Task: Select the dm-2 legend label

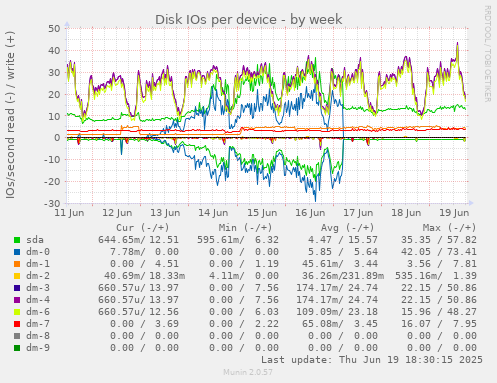Action: pos(38,276)
